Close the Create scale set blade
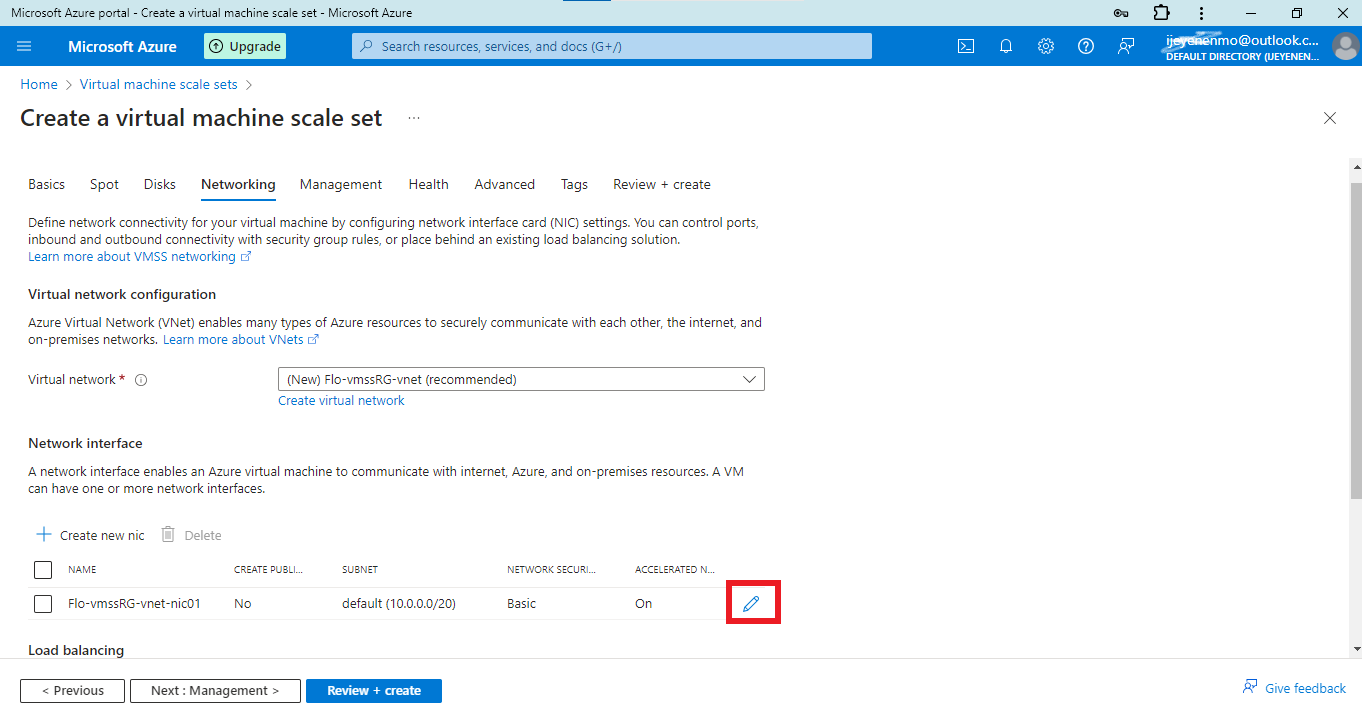Image resolution: width=1362 pixels, height=726 pixels. coord(1330,118)
